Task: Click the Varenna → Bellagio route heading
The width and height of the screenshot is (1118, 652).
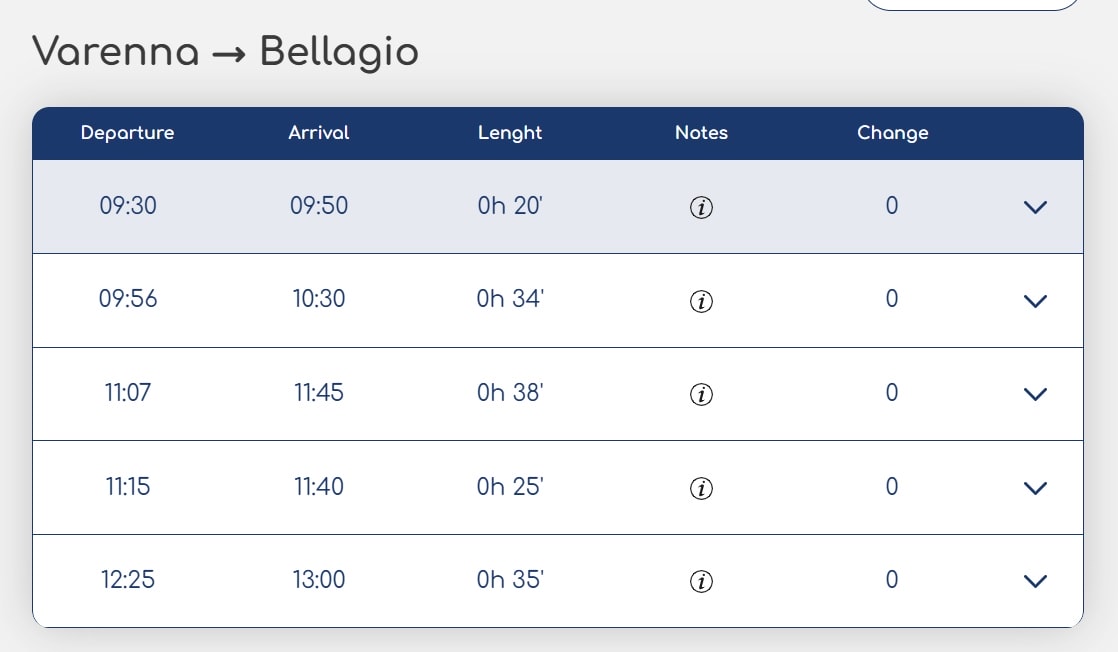Action: [225, 51]
